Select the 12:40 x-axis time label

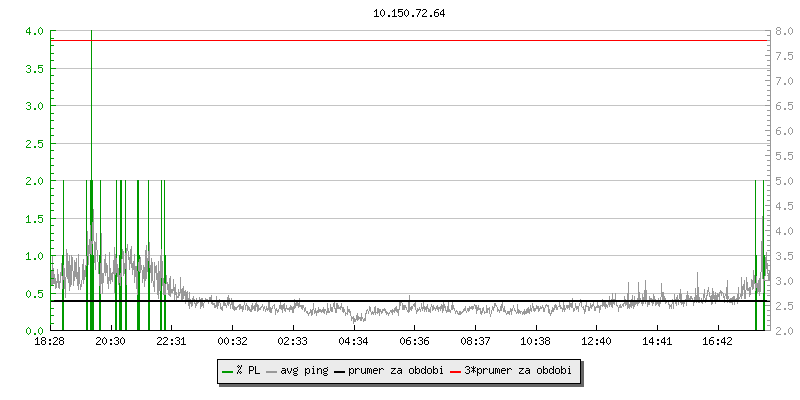[596, 342]
